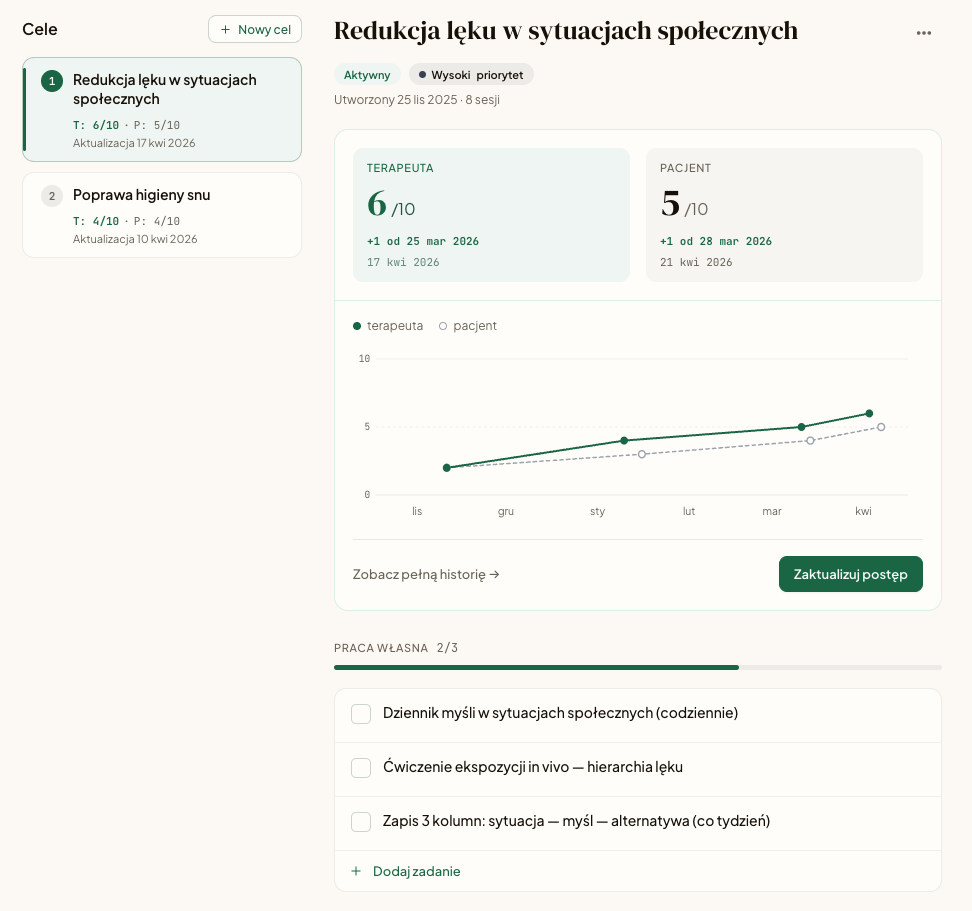
Task: Click the hollow pacjent legend circle
Action: 441,325
